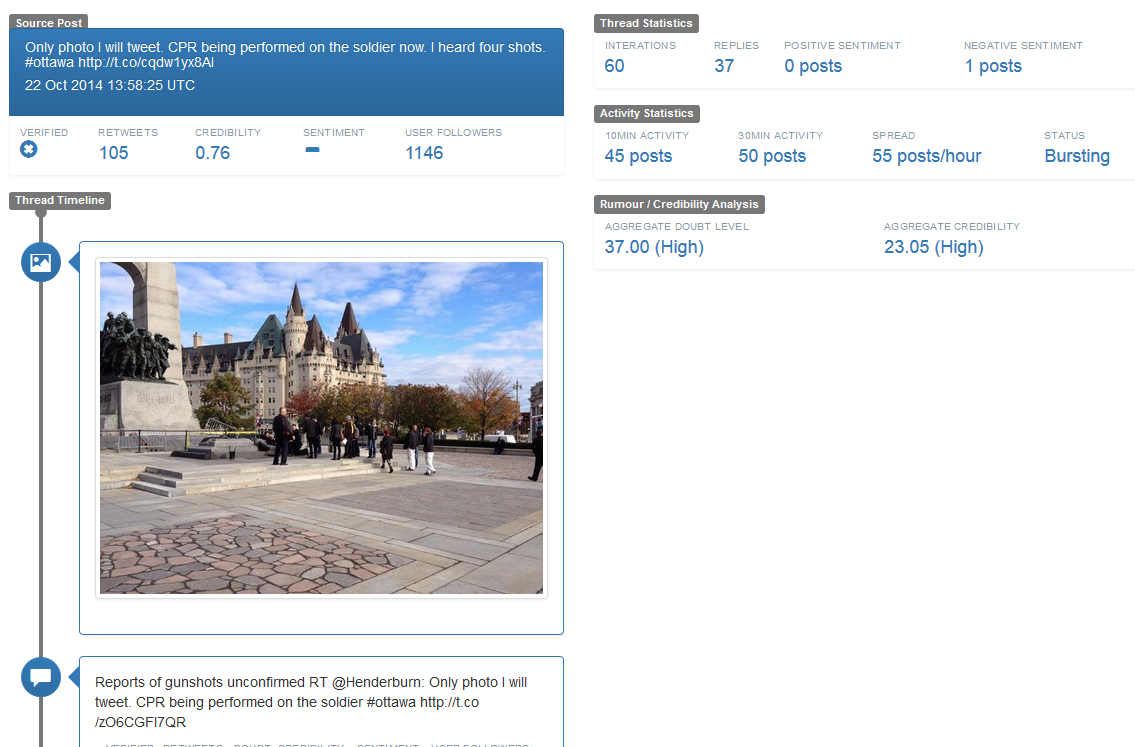Screen dimensions: 1135x747
Task: Open the negative sentiment 1 posts value
Action: pyautogui.click(x=993, y=66)
